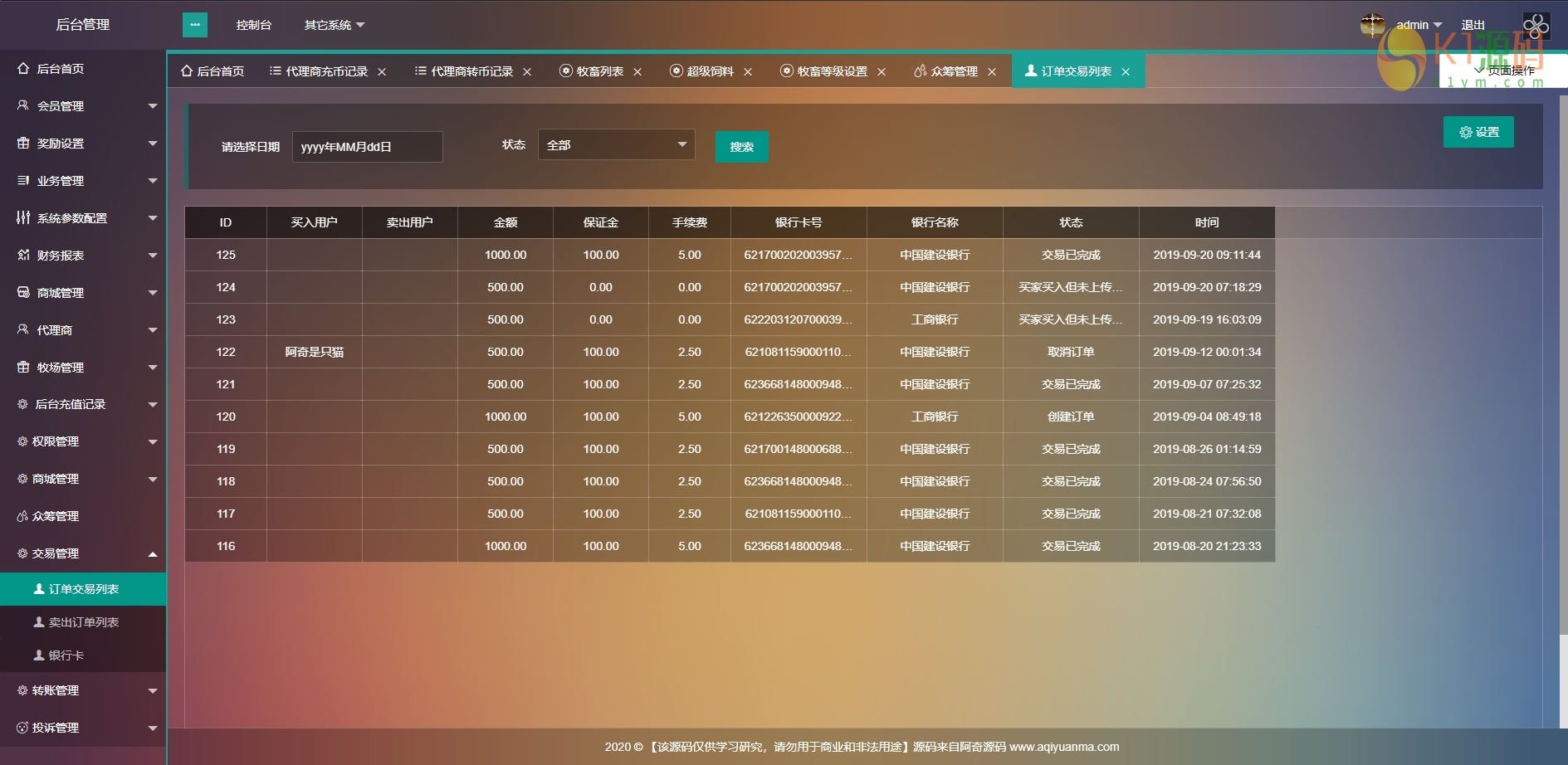Expand 会员管理 sidebar menu
This screenshot has width=1568, height=765.
tap(83, 106)
